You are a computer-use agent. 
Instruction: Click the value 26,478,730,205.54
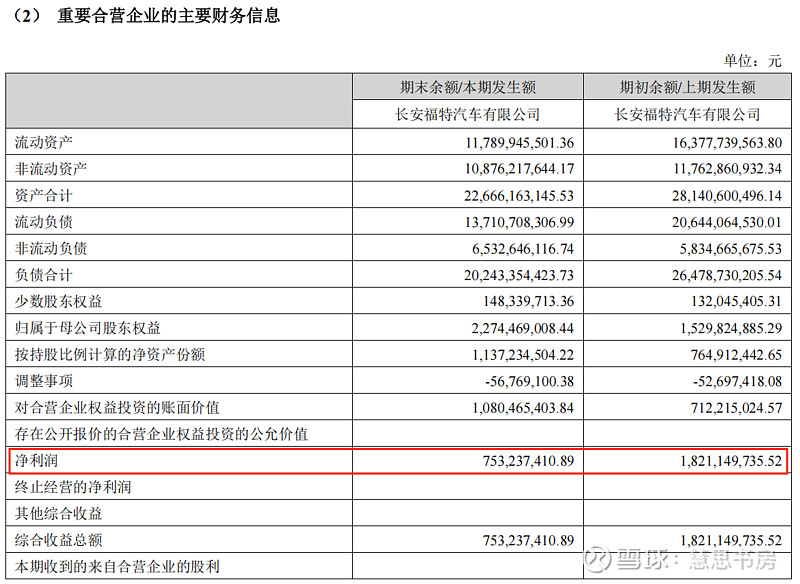click(727, 275)
